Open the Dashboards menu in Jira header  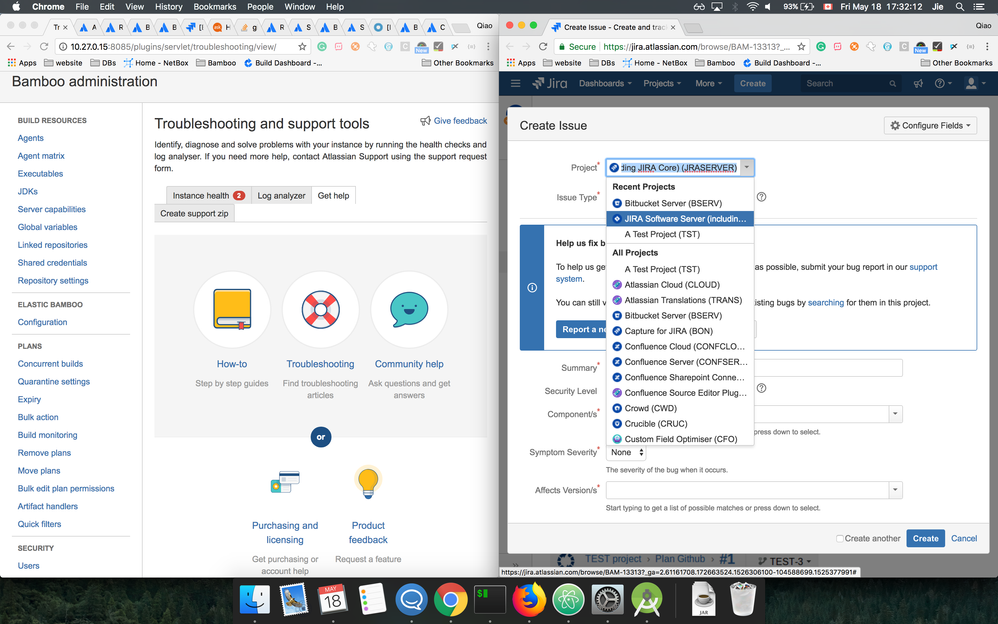[x=605, y=83]
